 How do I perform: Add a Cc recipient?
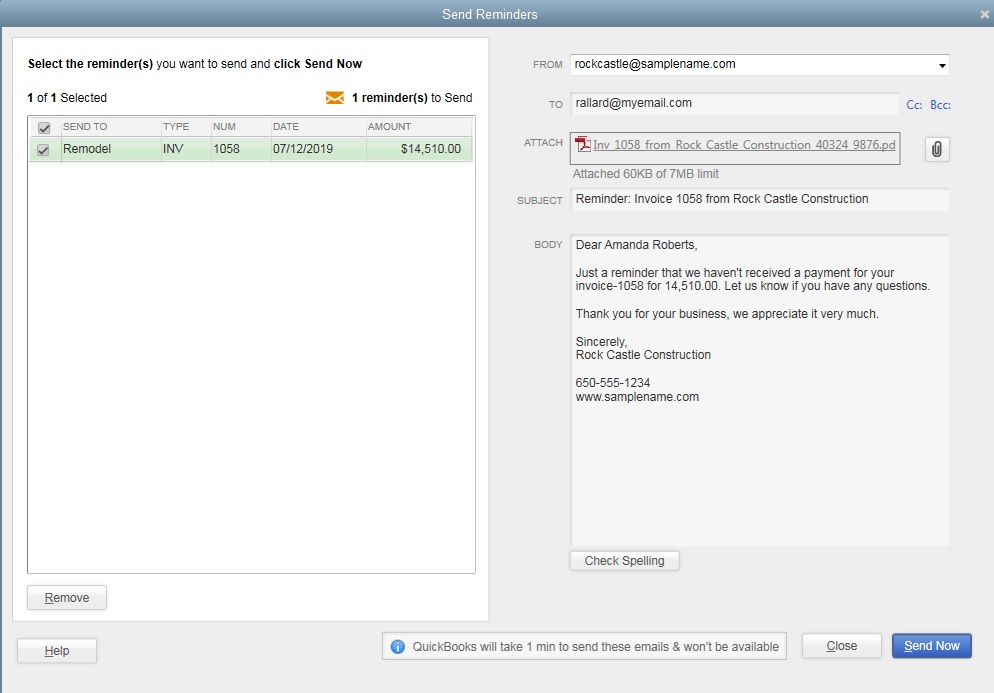point(913,105)
